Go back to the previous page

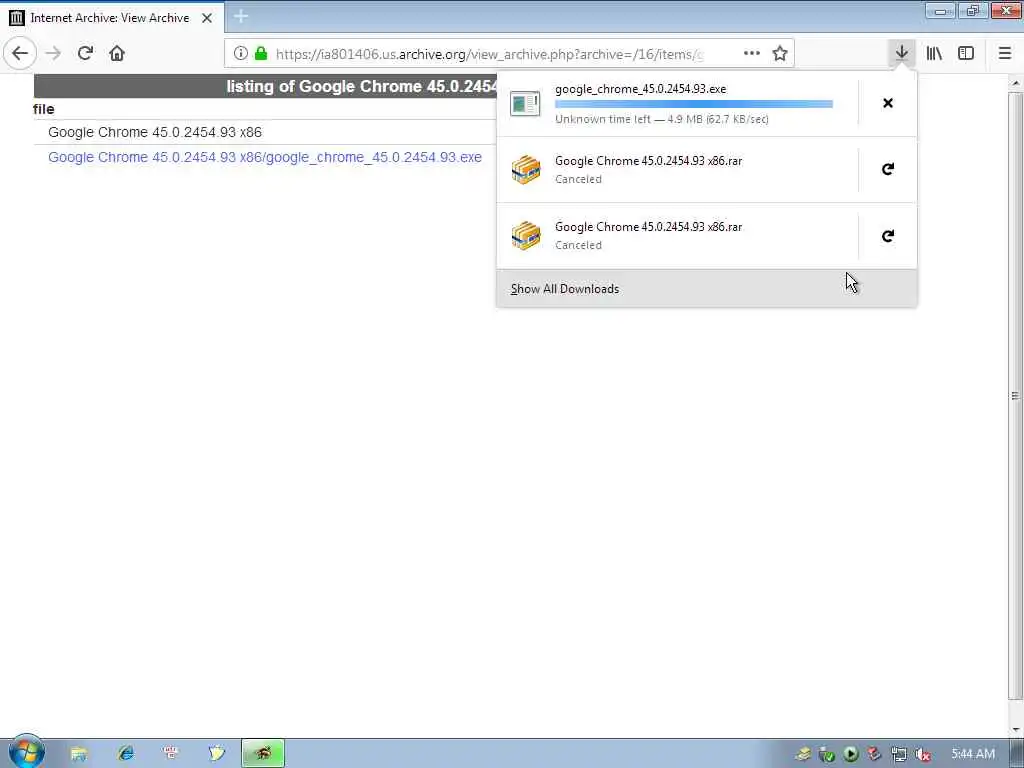(x=20, y=53)
